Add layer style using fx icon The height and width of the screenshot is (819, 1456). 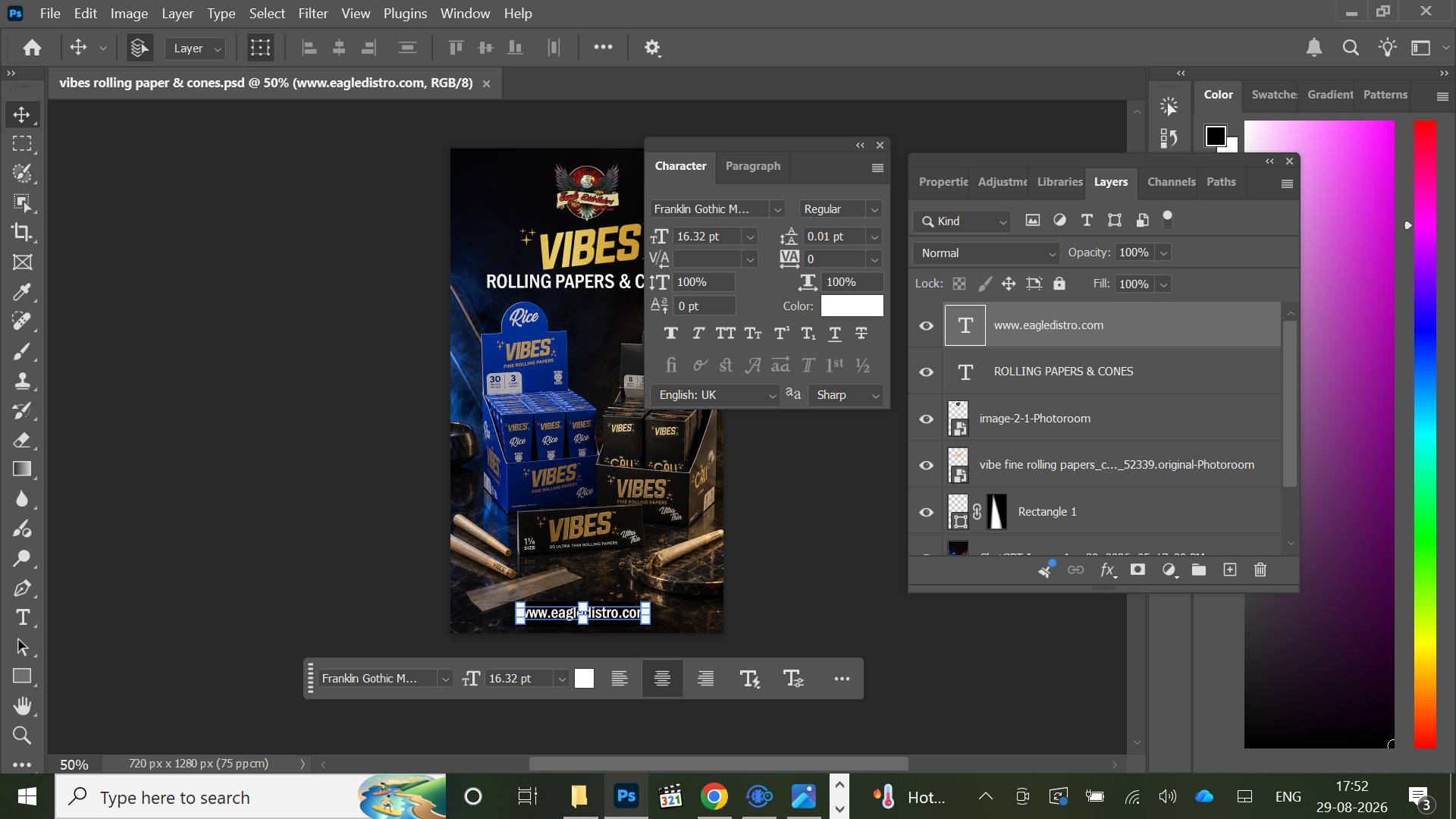pyautogui.click(x=1108, y=570)
